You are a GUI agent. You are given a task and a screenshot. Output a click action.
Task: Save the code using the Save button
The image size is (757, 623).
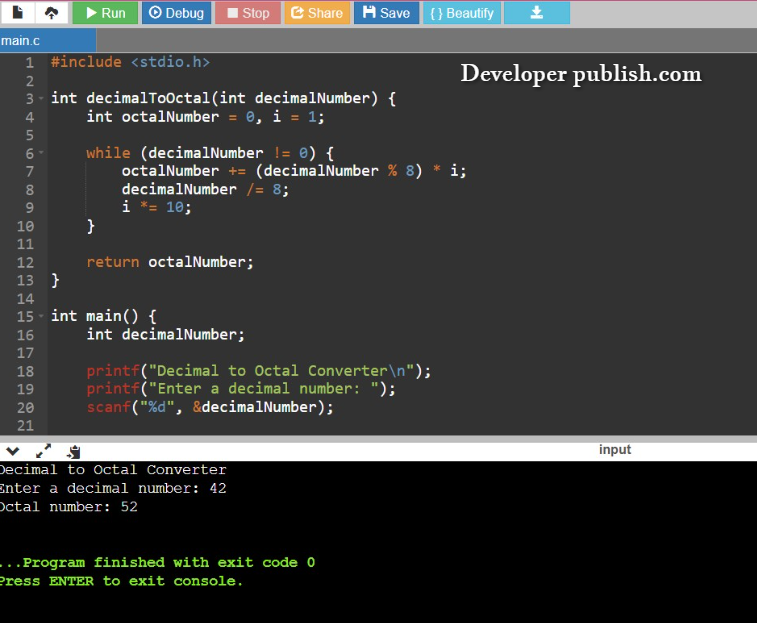pyautogui.click(x=386, y=13)
